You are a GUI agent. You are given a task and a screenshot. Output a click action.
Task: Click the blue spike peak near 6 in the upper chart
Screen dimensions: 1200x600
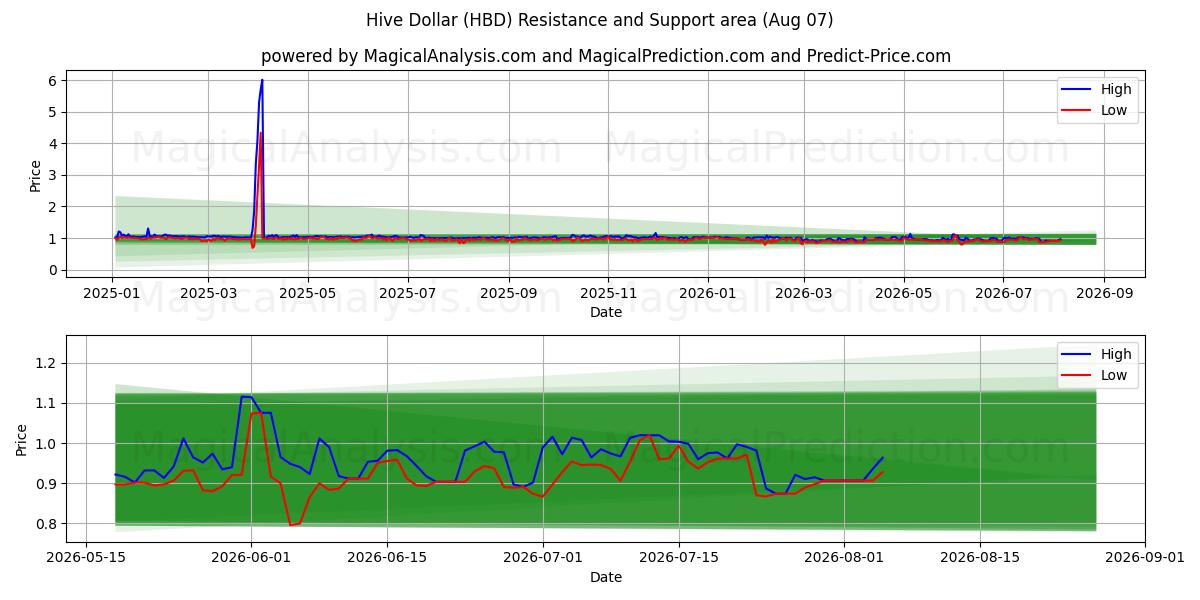pos(262,80)
